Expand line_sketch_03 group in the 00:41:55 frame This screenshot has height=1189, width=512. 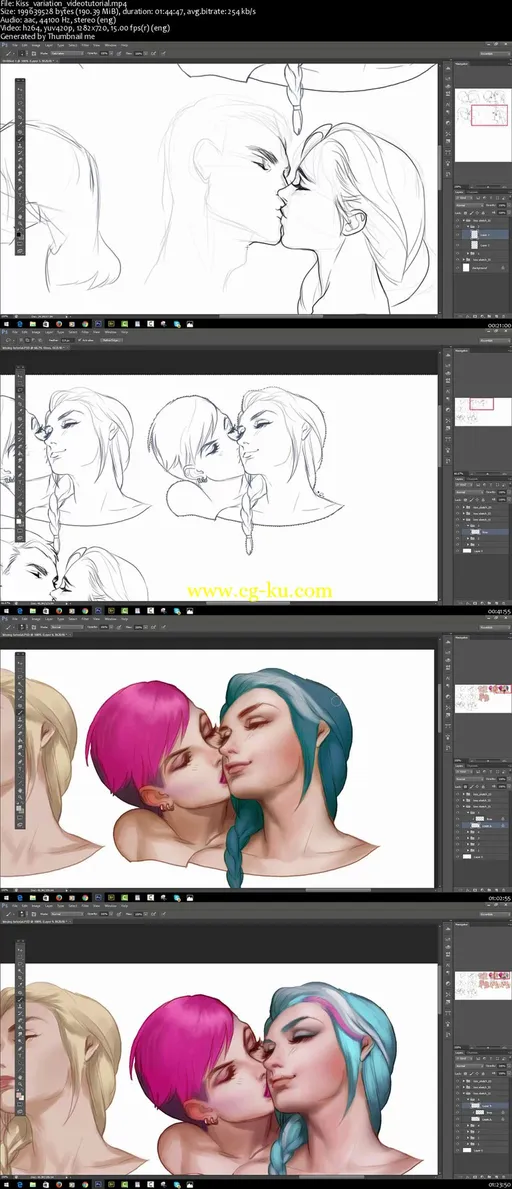(463, 507)
